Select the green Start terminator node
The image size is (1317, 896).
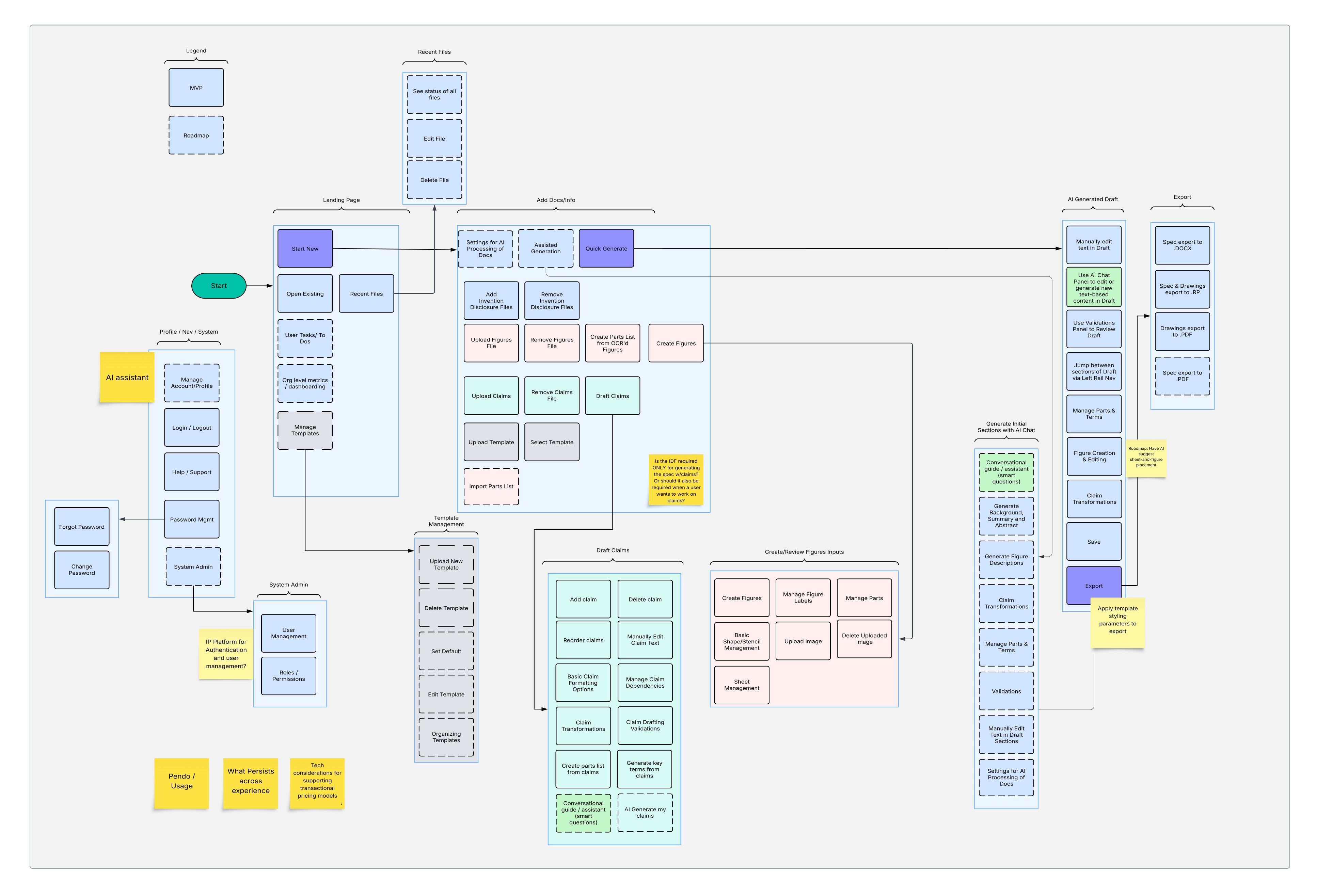coord(219,286)
